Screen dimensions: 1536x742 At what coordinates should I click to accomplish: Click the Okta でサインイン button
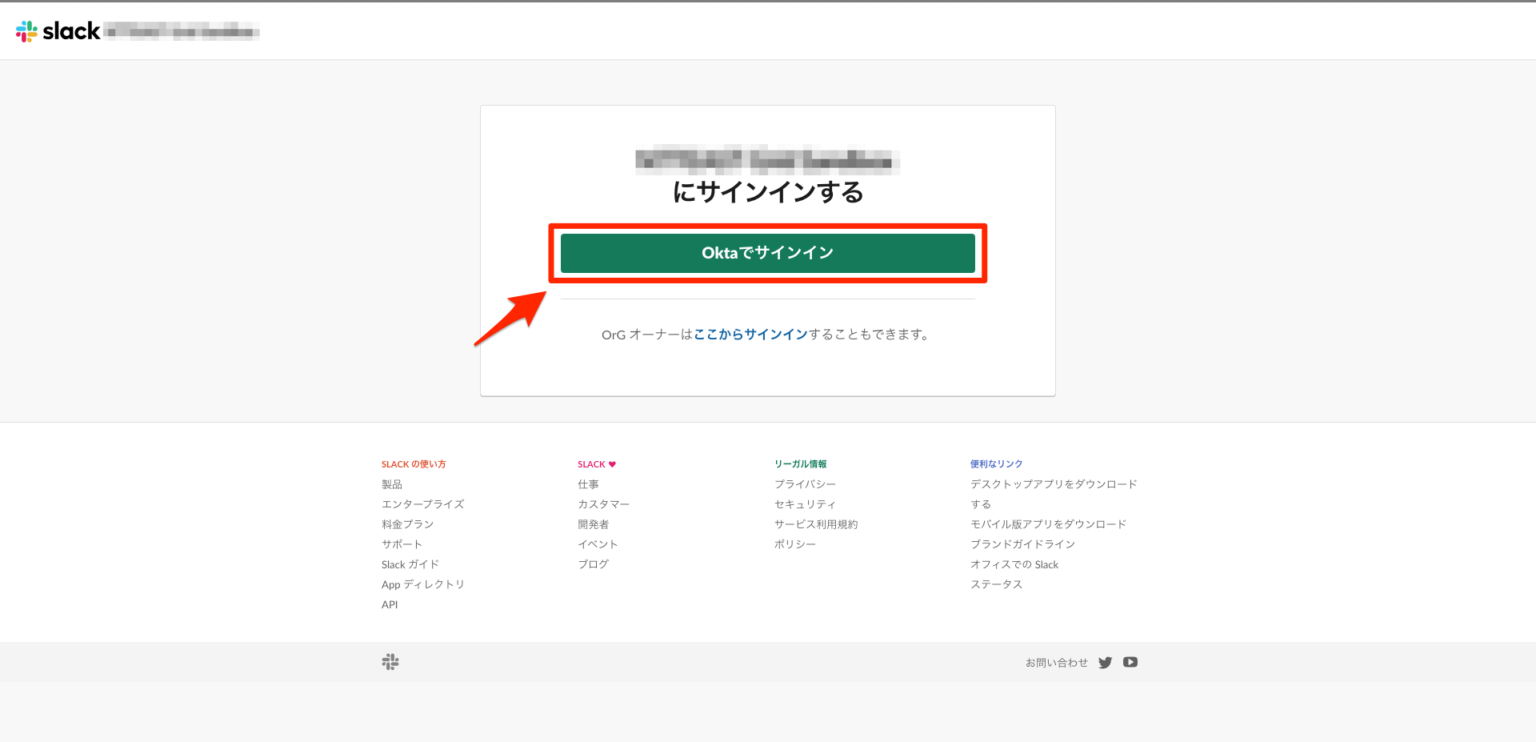pos(768,252)
